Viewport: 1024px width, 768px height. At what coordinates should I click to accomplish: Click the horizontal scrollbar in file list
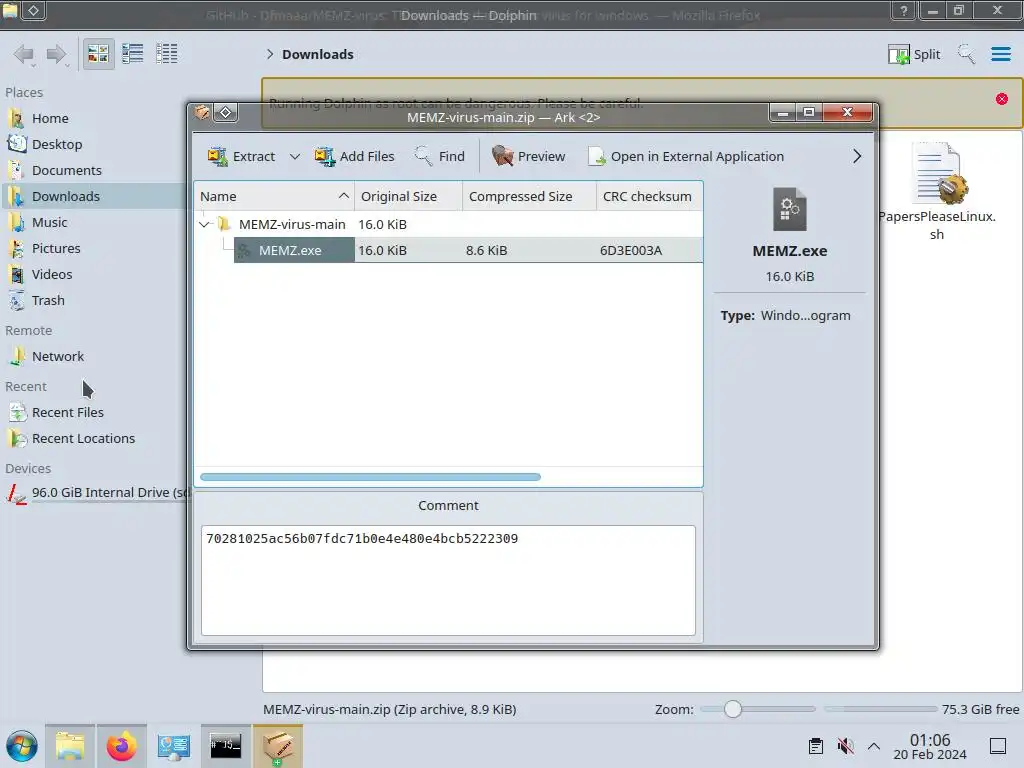coord(370,477)
